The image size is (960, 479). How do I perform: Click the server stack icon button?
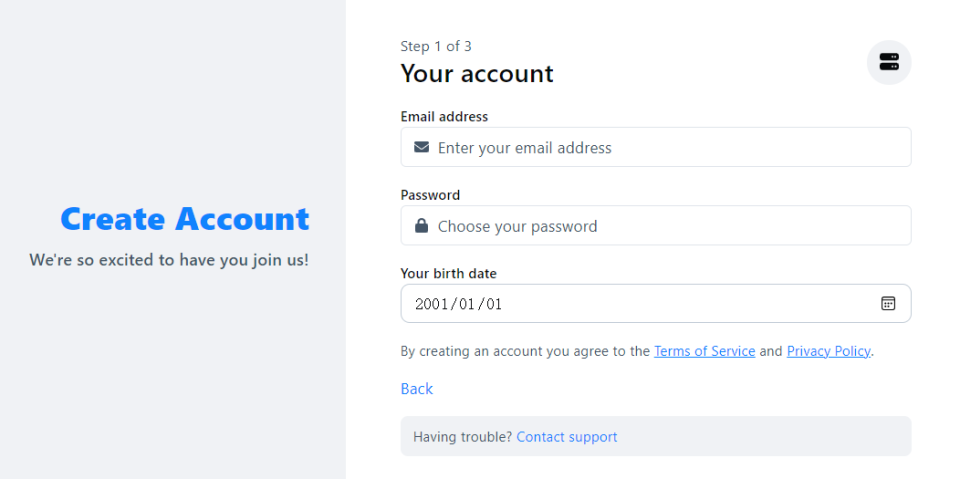pos(889,62)
